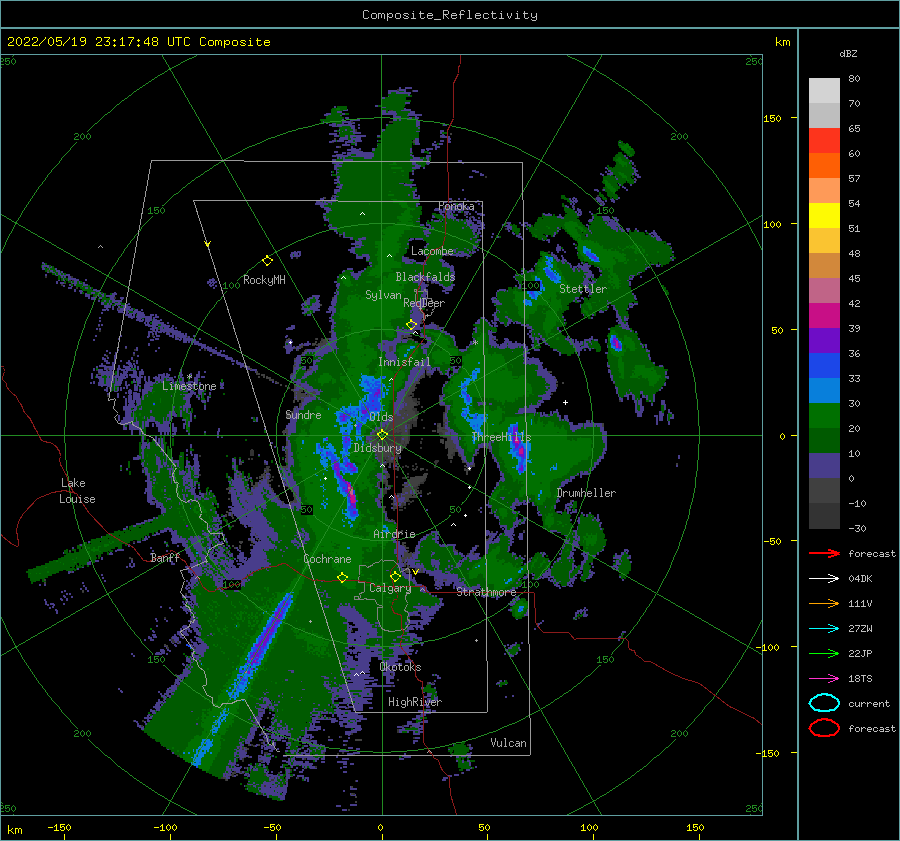Viewport: 900px width, 841px height.
Task: Click the Okotoks label
Action: pos(400,667)
